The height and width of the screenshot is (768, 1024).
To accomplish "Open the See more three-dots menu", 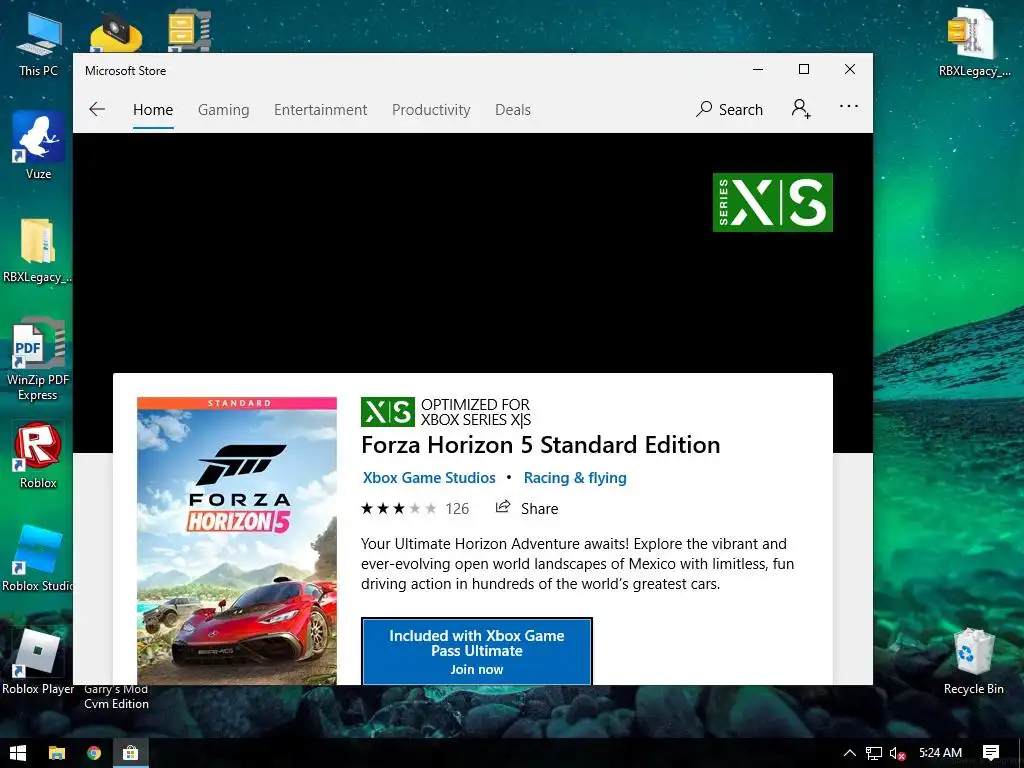I will point(848,106).
